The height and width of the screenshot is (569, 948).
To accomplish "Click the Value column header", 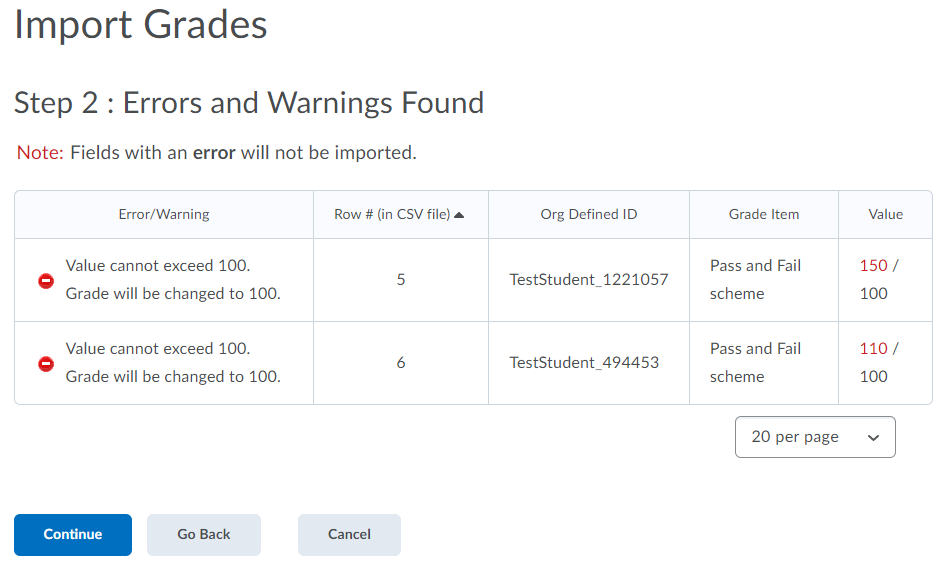I will point(885,214).
